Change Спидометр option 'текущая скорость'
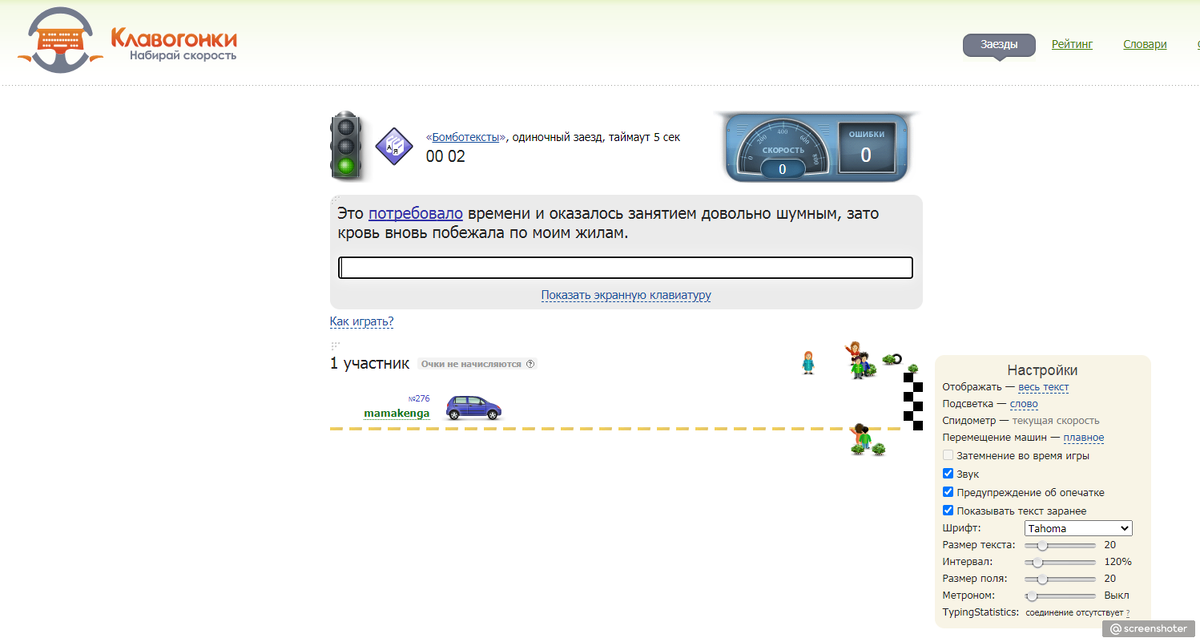The width and height of the screenshot is (1200, 642). coord(1055,421)
